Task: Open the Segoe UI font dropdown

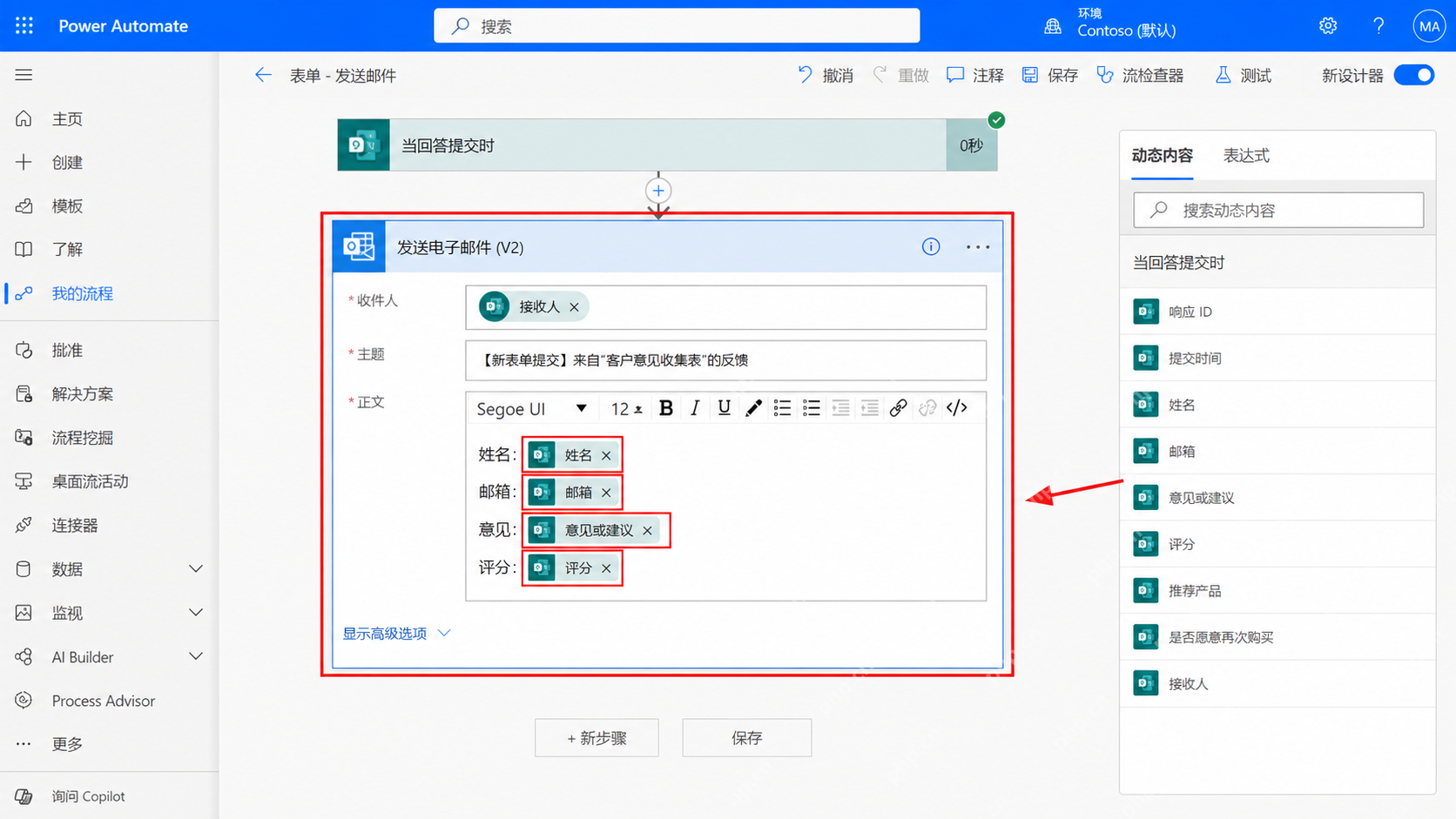Action: (x=532, y=408)
